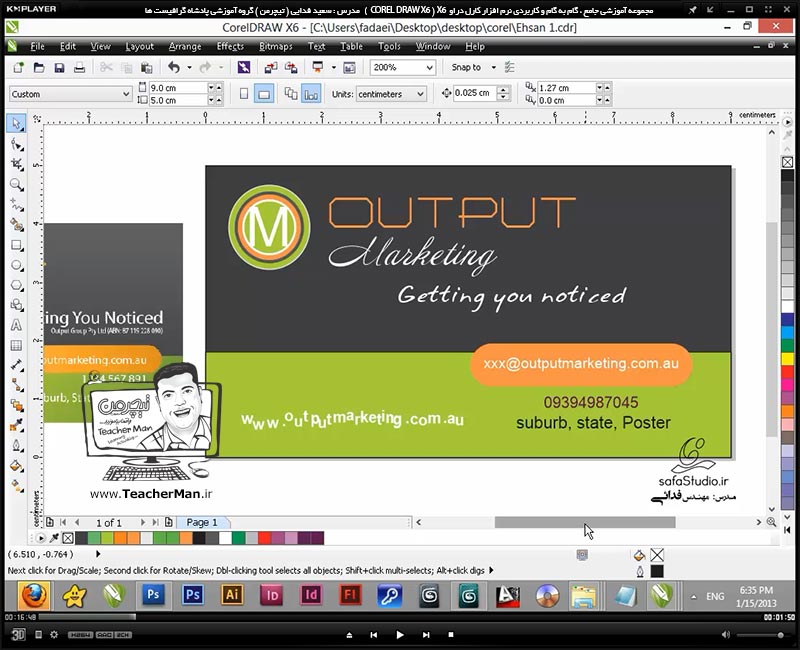
Task: Open the Arrange menu
Action: (x=185, y=46)
